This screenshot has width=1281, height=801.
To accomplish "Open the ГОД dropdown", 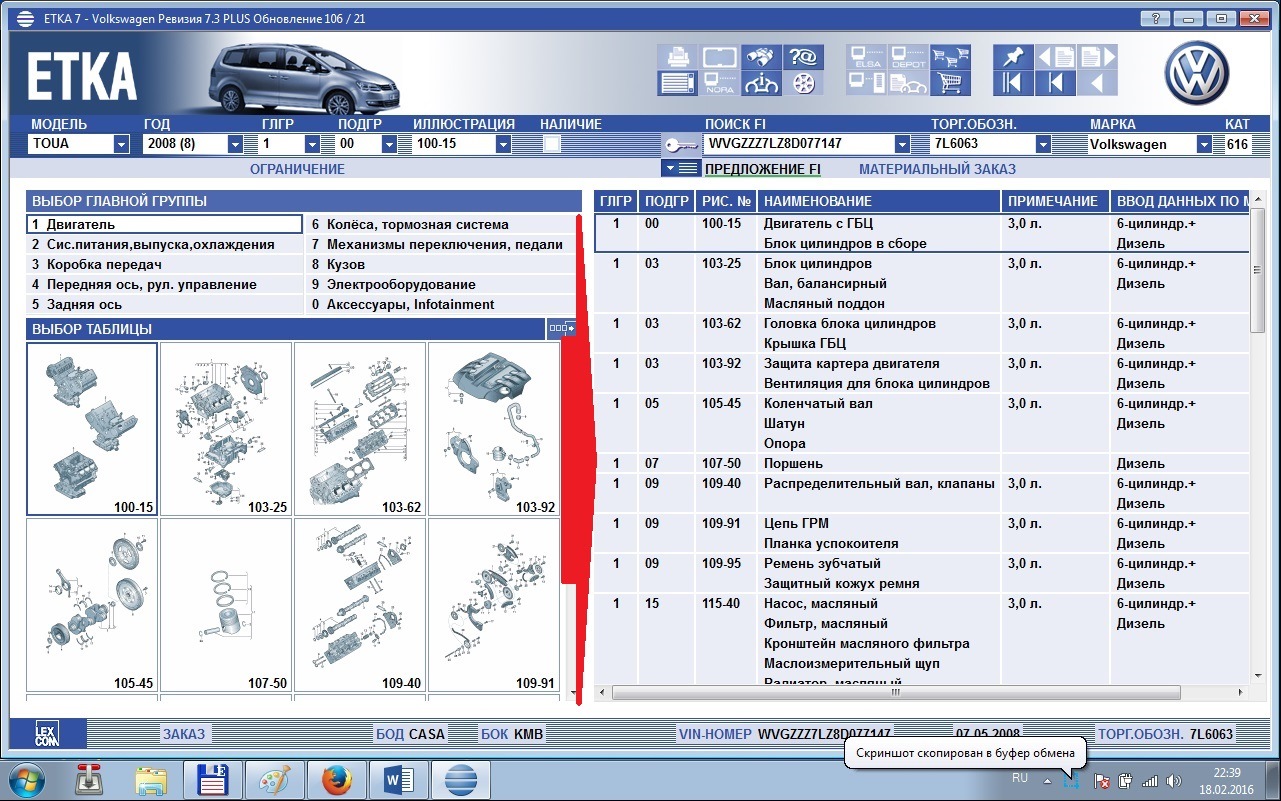I will 235,144.
